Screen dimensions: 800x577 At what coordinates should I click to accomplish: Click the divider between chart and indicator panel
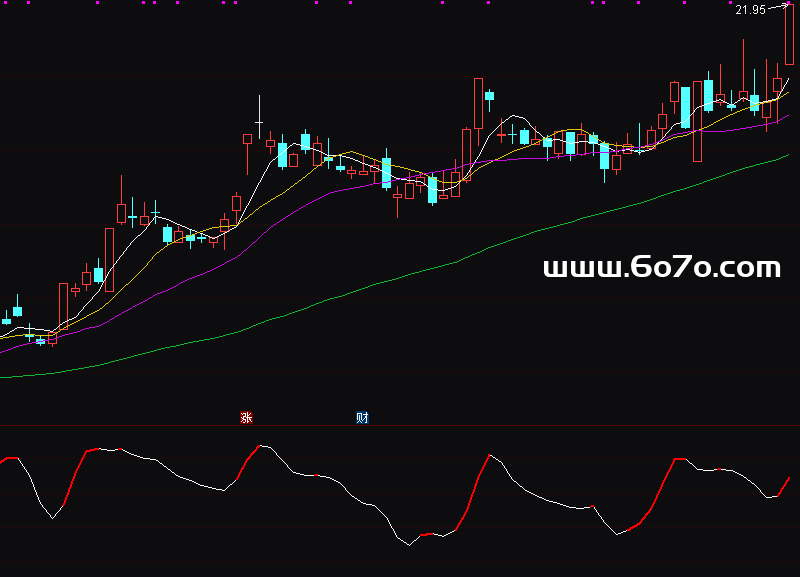point(400,426)
